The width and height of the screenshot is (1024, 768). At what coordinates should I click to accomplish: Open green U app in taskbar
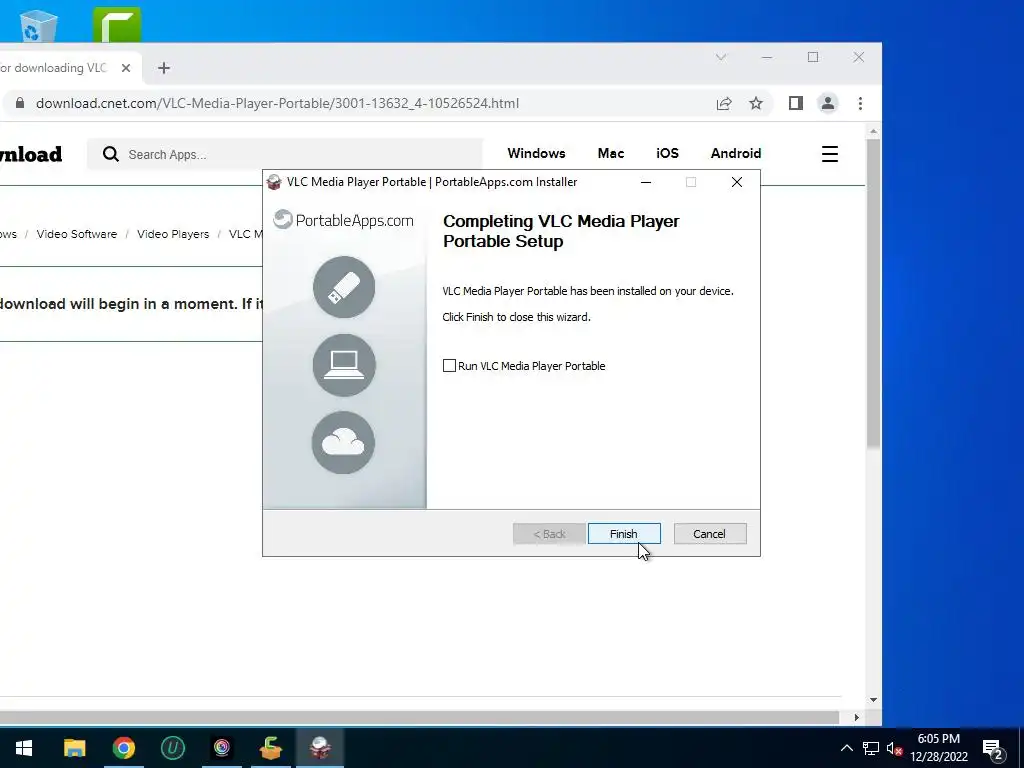(x=173, y=748)
